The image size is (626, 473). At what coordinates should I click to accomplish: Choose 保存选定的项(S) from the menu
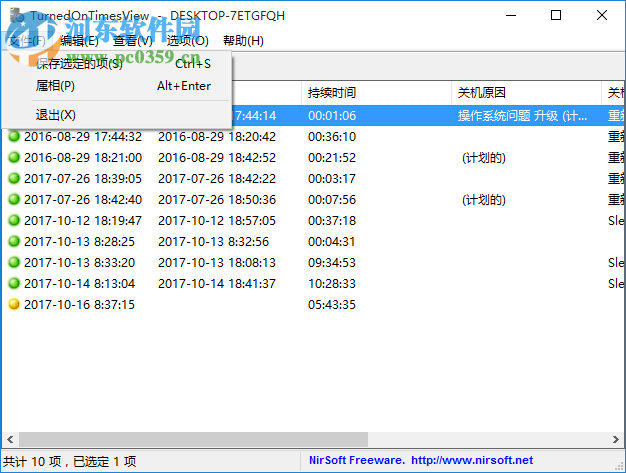(x=117, y=64)
